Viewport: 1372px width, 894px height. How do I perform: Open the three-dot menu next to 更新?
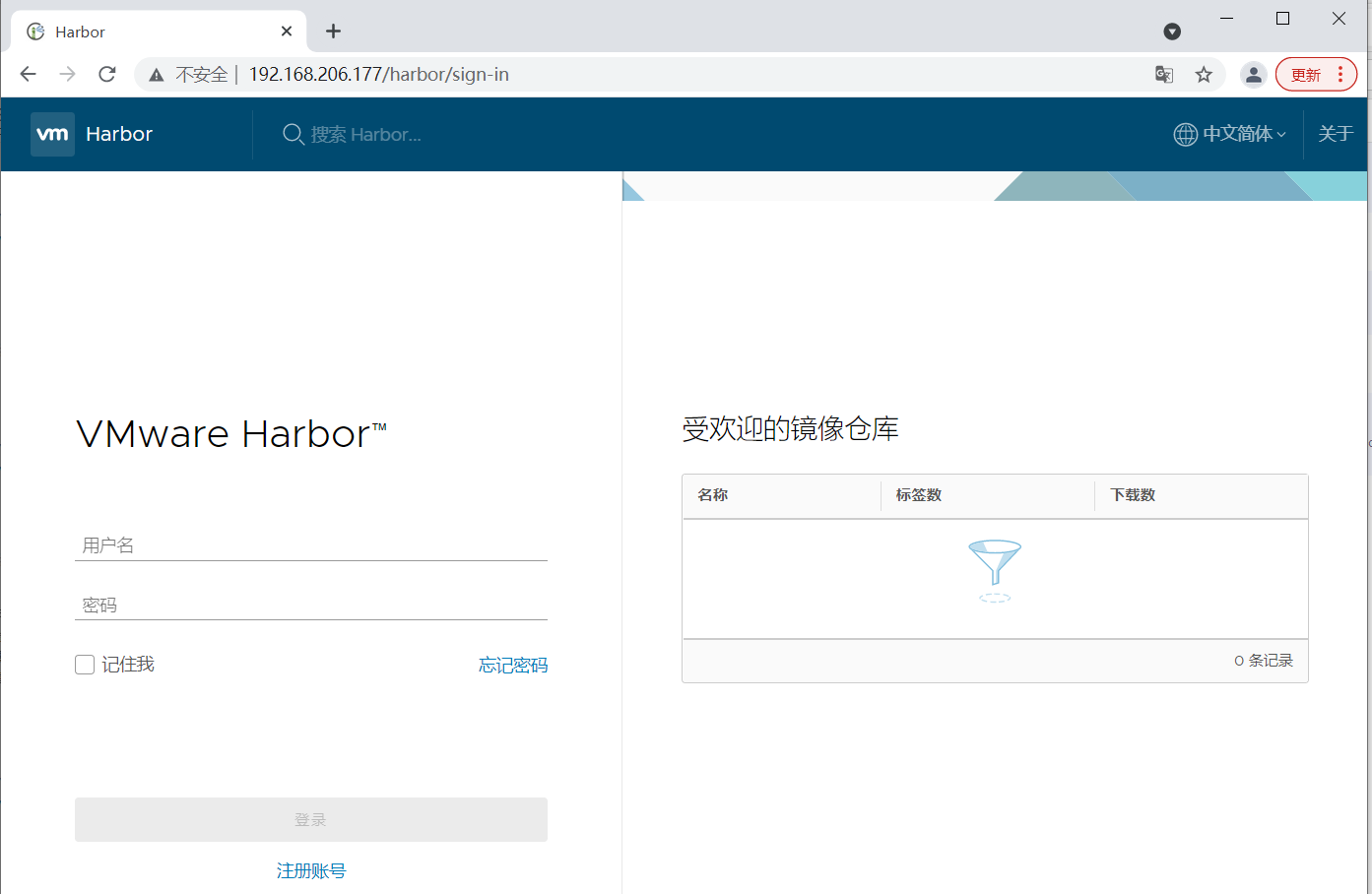1339,74
